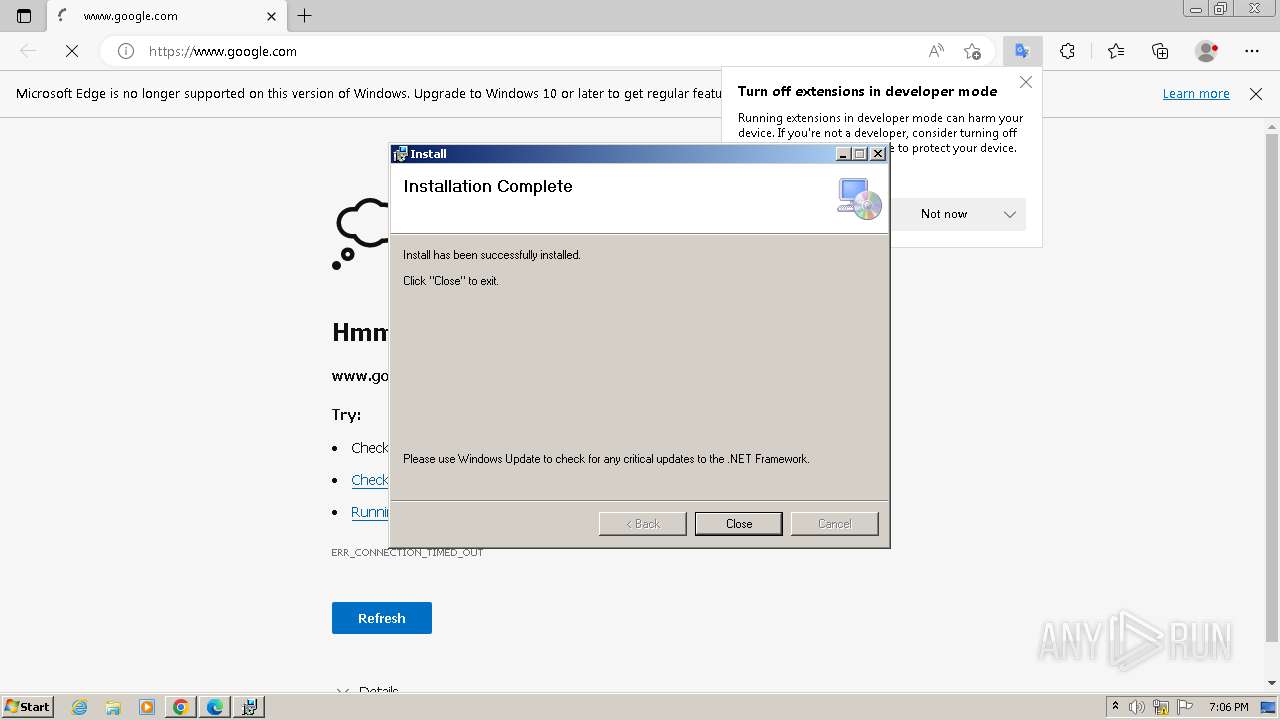Show hidden system tray icons

click(1115, 707)
